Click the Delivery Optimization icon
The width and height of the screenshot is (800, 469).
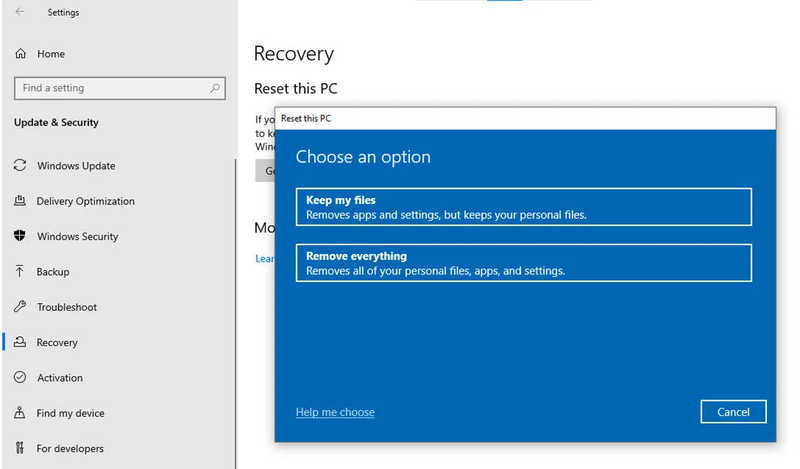[x=20, y=201]
